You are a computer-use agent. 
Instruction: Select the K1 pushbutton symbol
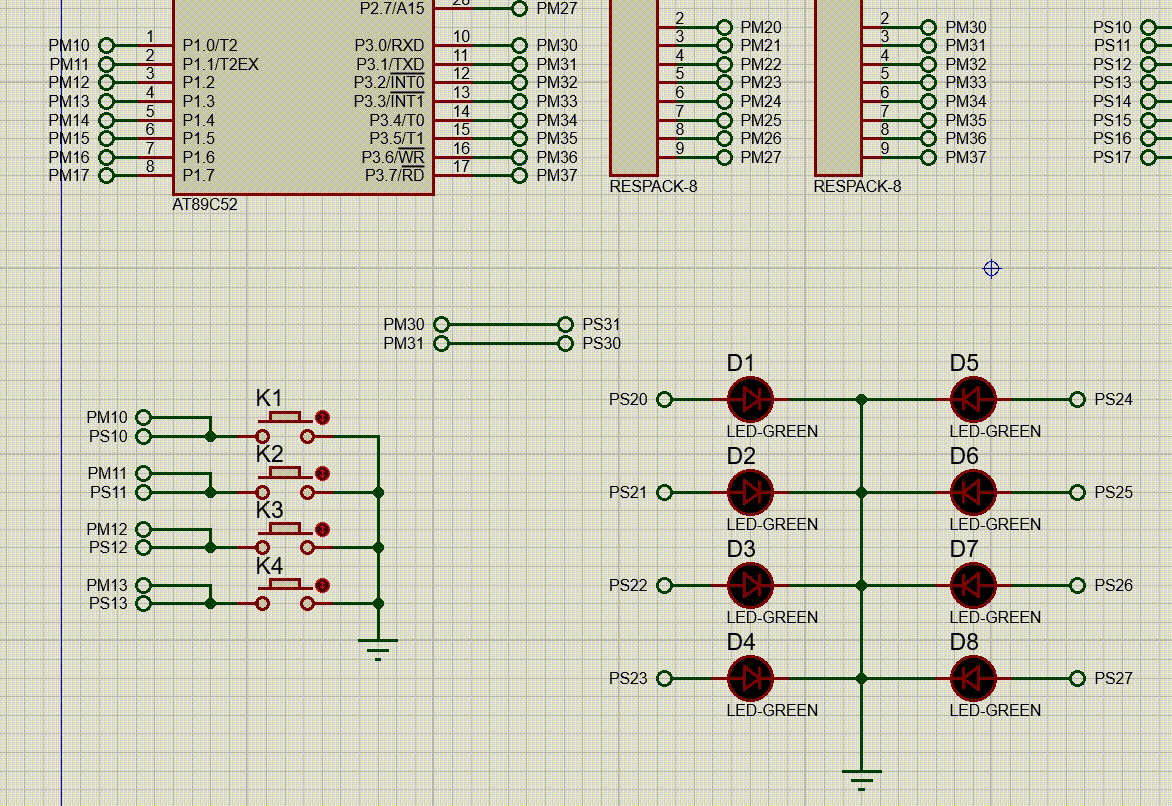point(285,426)
